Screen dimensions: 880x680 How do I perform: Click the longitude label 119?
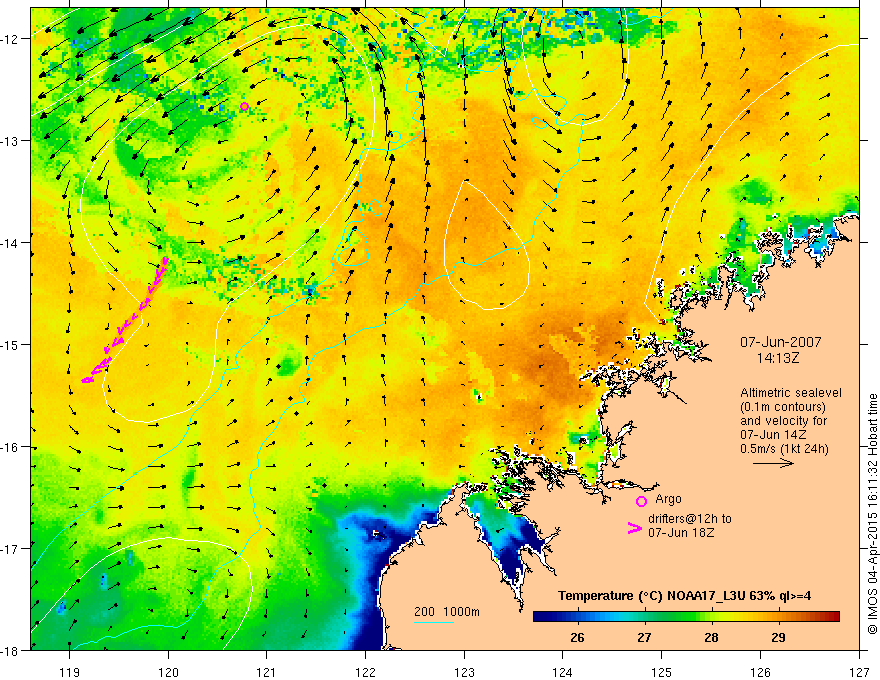click(x=69, y=672)
